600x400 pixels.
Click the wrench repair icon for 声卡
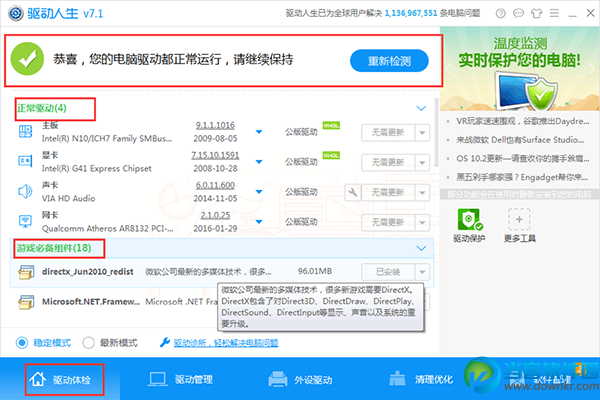coord(352,192)
